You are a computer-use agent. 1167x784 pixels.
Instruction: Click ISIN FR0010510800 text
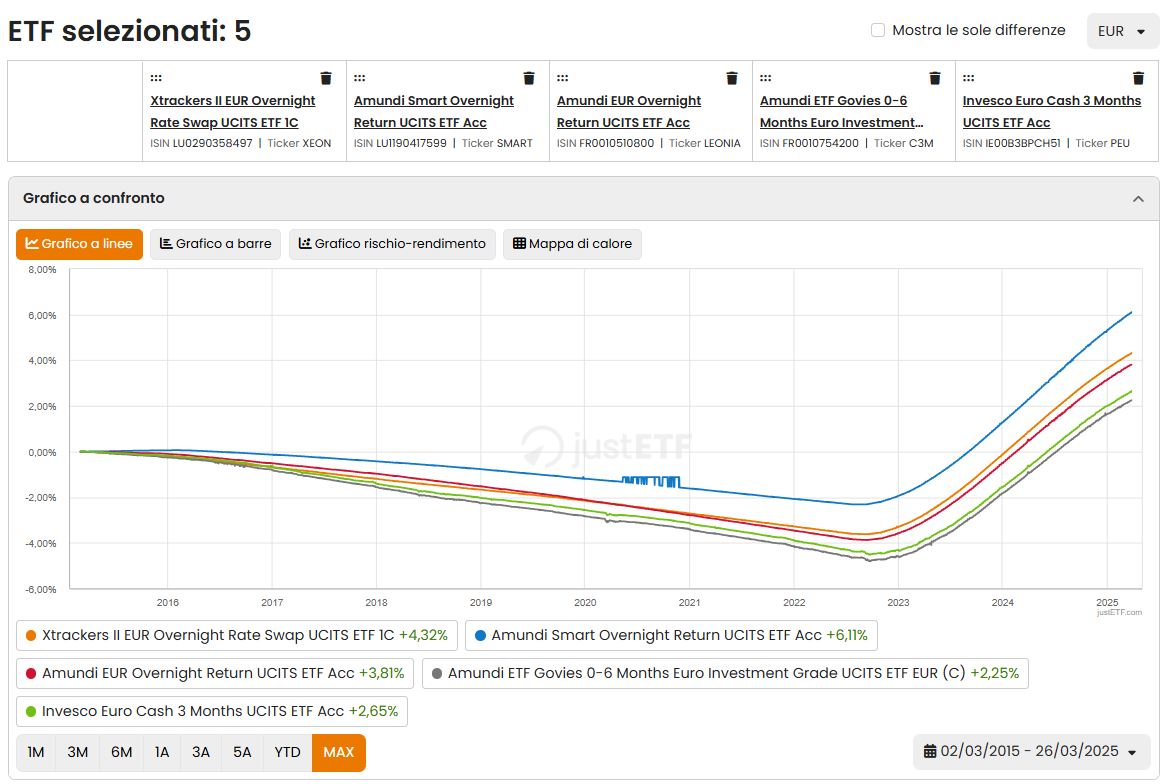[606, 144]
